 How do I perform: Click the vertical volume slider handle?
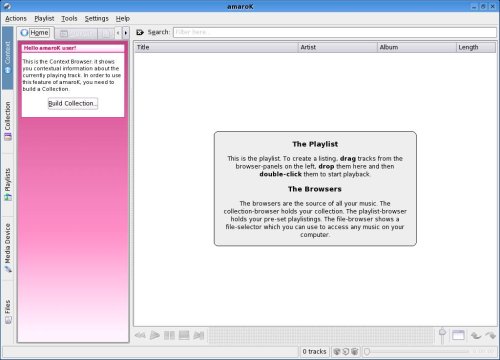tap(442, 332)
